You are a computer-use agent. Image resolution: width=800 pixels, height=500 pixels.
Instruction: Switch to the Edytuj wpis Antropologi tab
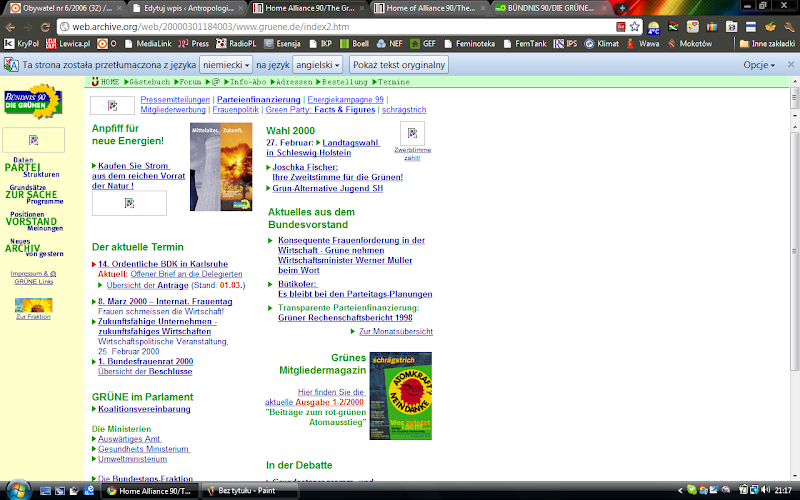(188, 8)
